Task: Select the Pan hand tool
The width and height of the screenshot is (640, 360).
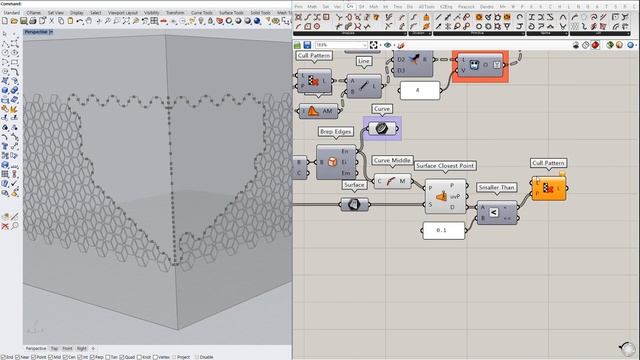Action: [x=89, y=21]
